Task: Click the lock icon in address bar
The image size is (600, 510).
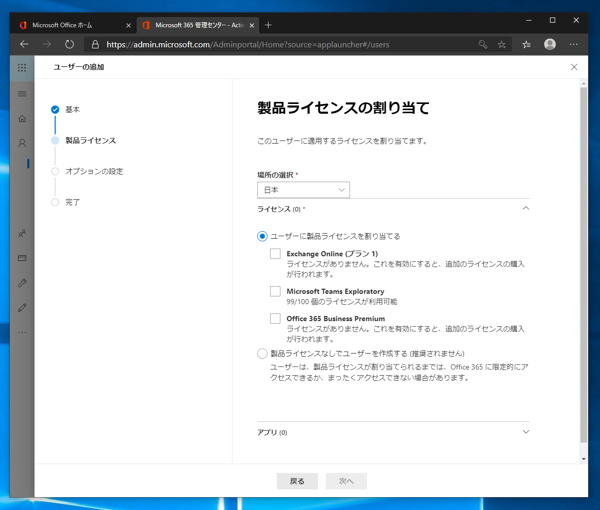Action: [x=95, y=45]
